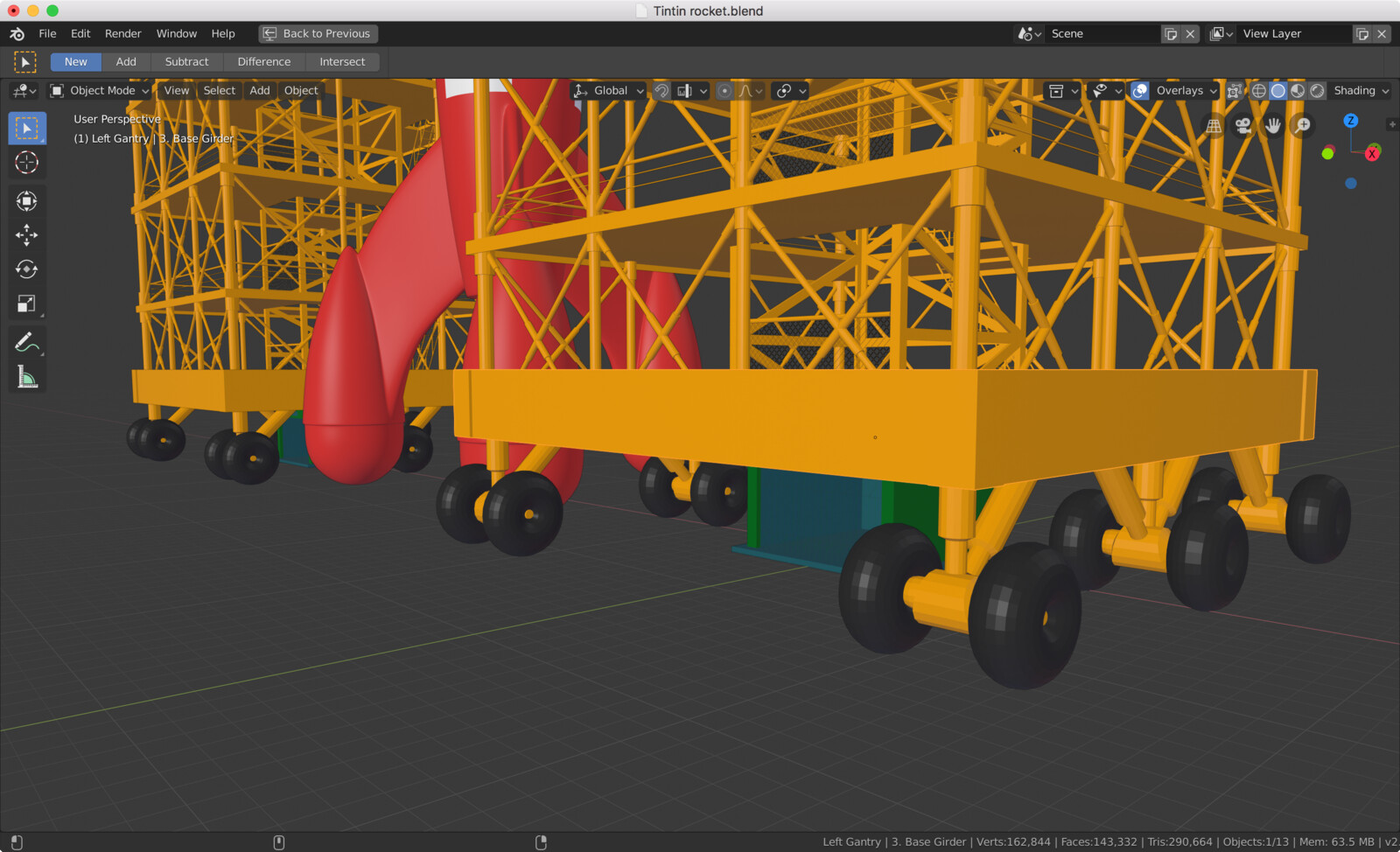
Task: Open the proportional falloff curve dropdown
Action: [751, 90]
